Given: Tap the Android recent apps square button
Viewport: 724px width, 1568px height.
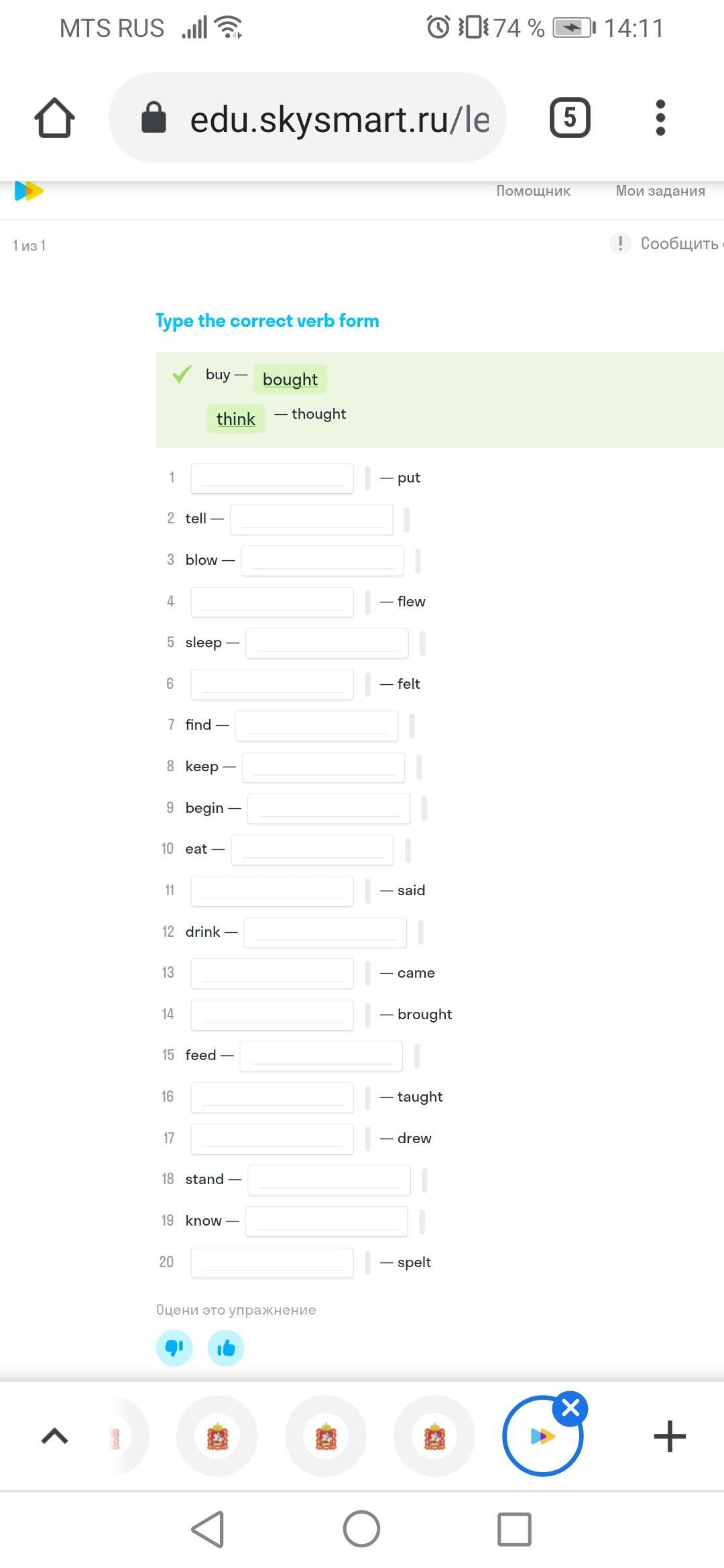Looking at the screenshot, I should [x=514, y=1529].
